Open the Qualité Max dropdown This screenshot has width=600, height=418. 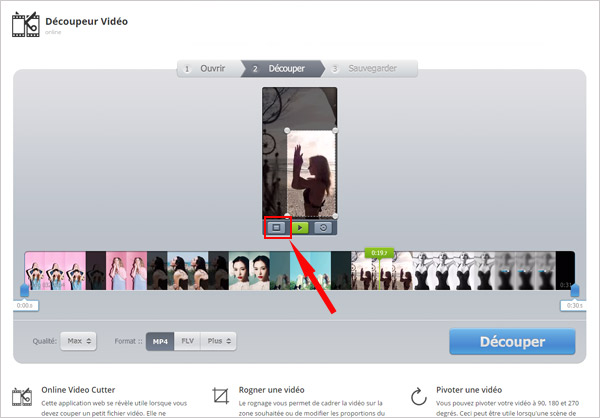tap(78, 342)
